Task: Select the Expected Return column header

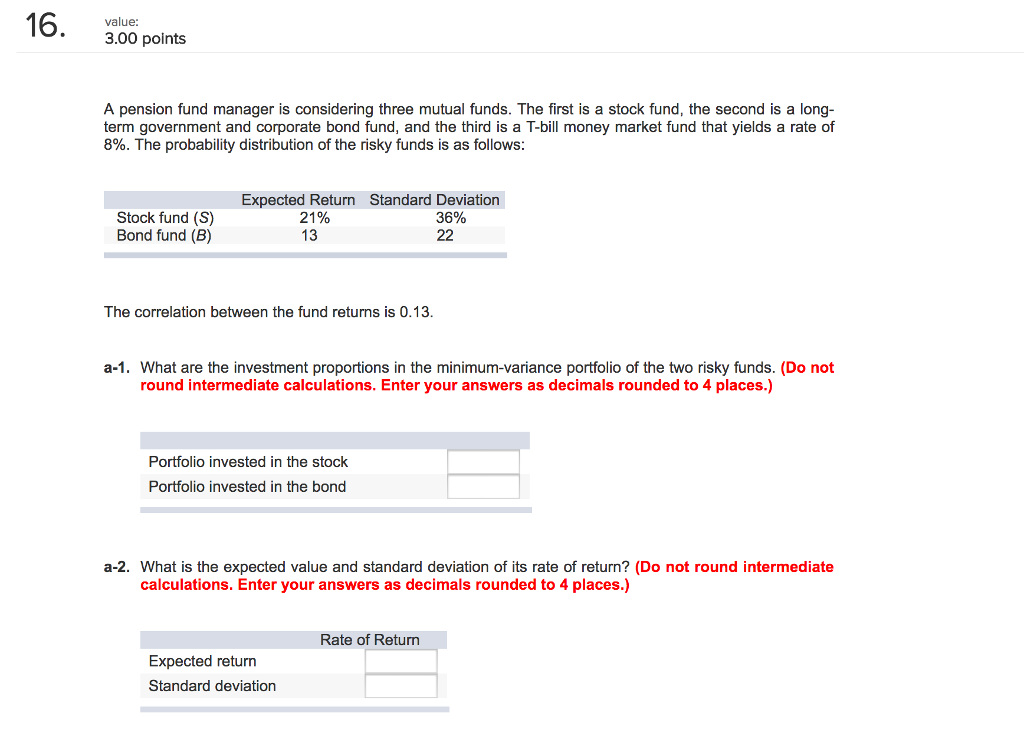Action: coord(297,199)
